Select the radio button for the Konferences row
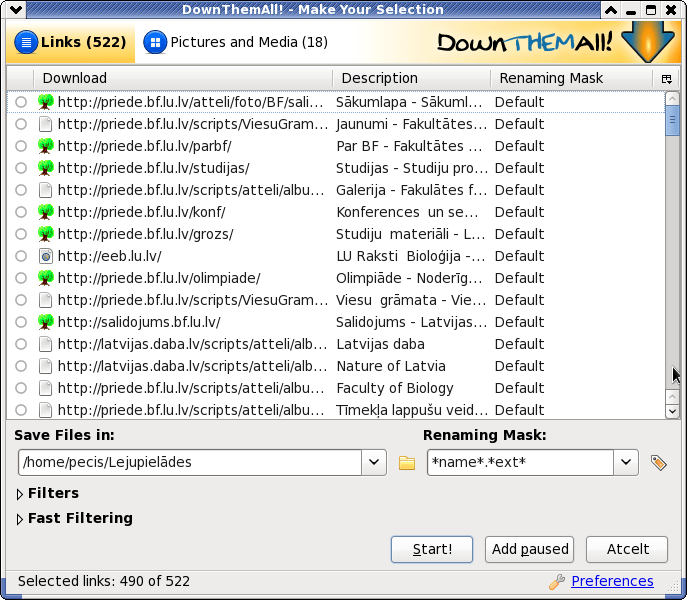This screenshot has height=600, width=687. click(x=21, y=212)
